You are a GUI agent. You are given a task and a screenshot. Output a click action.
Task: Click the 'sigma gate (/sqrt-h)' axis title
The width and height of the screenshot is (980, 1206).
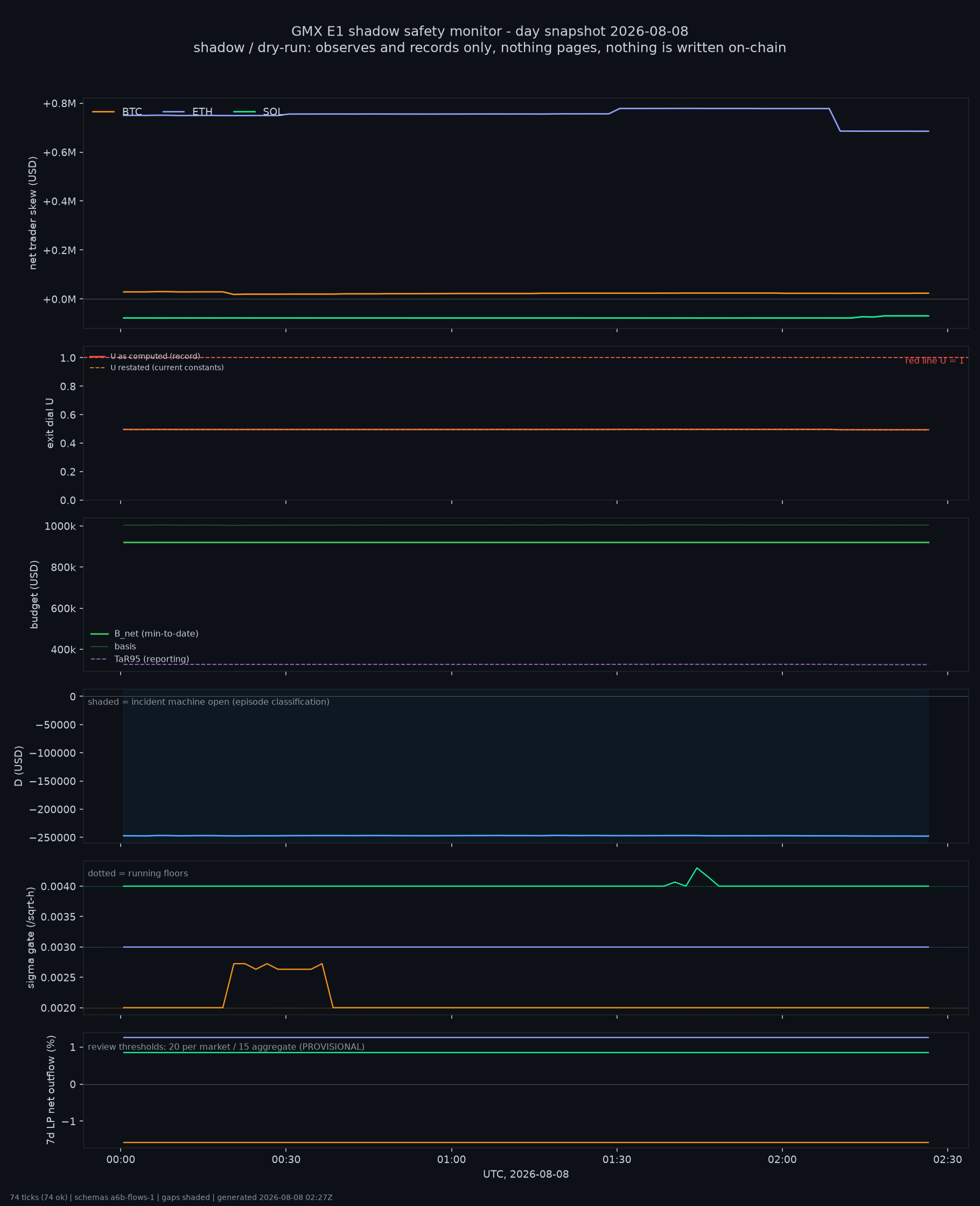point(31,937)
